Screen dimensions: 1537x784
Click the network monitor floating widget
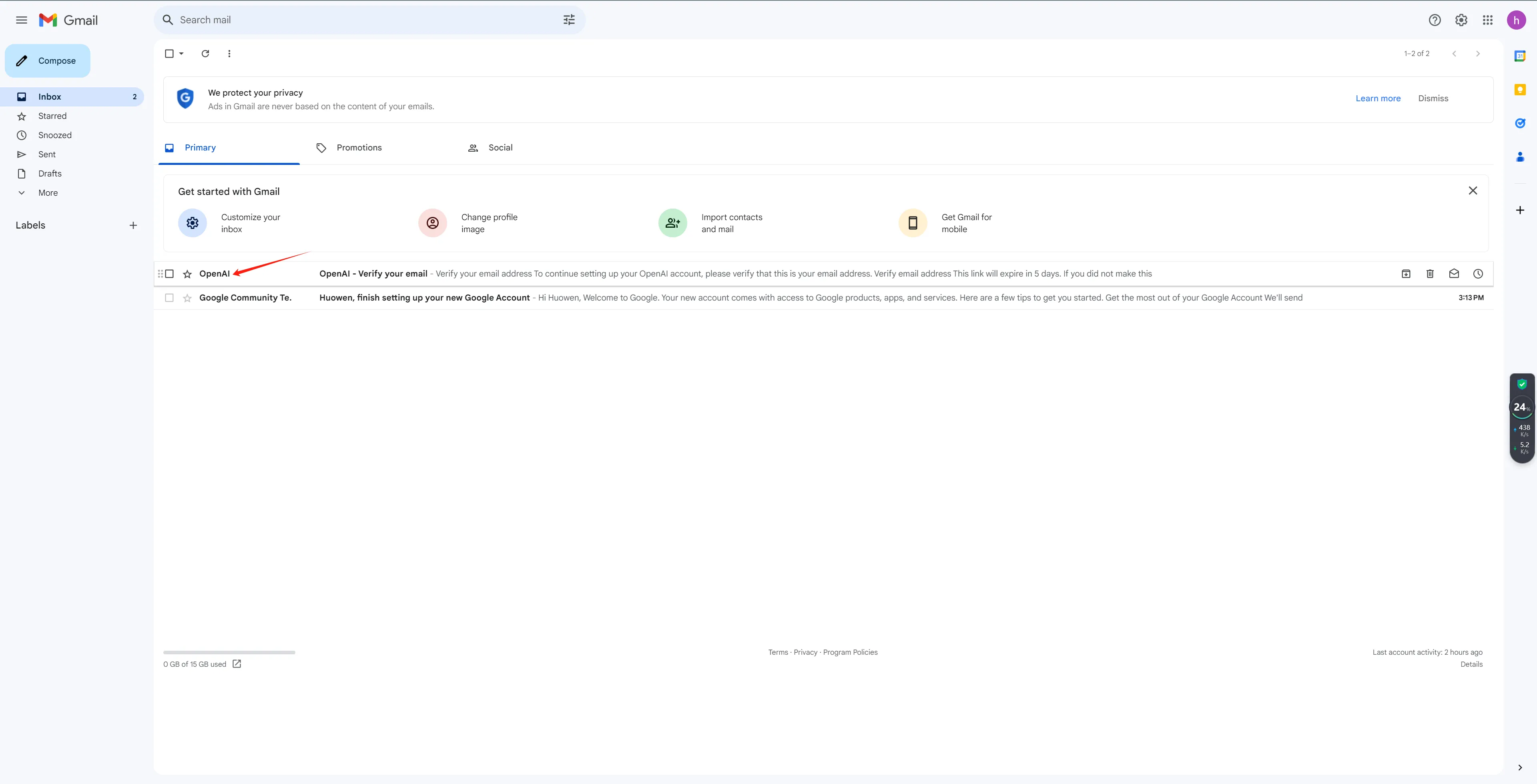1521,418
